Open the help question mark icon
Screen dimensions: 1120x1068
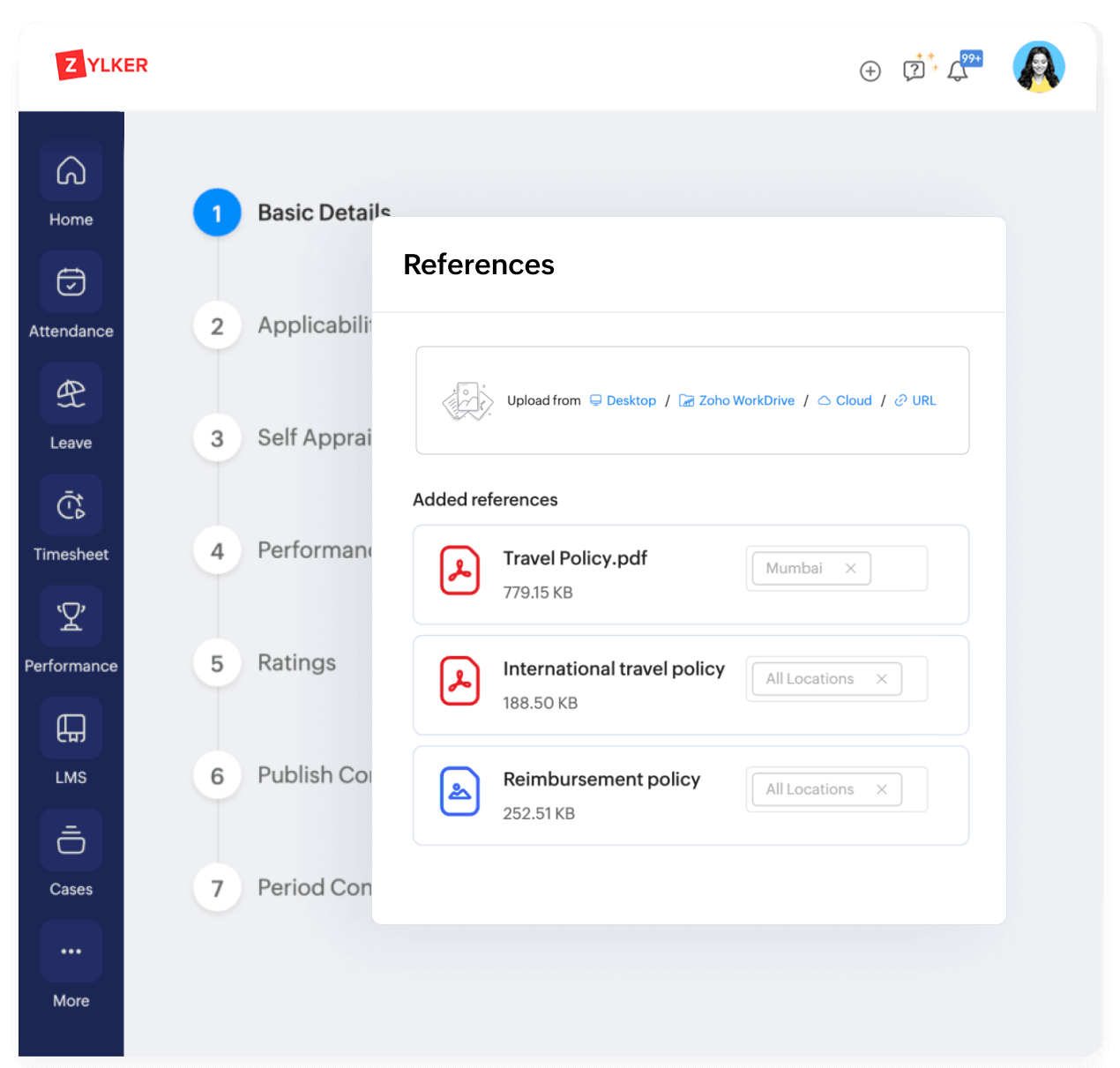click(x=914, y=71)
